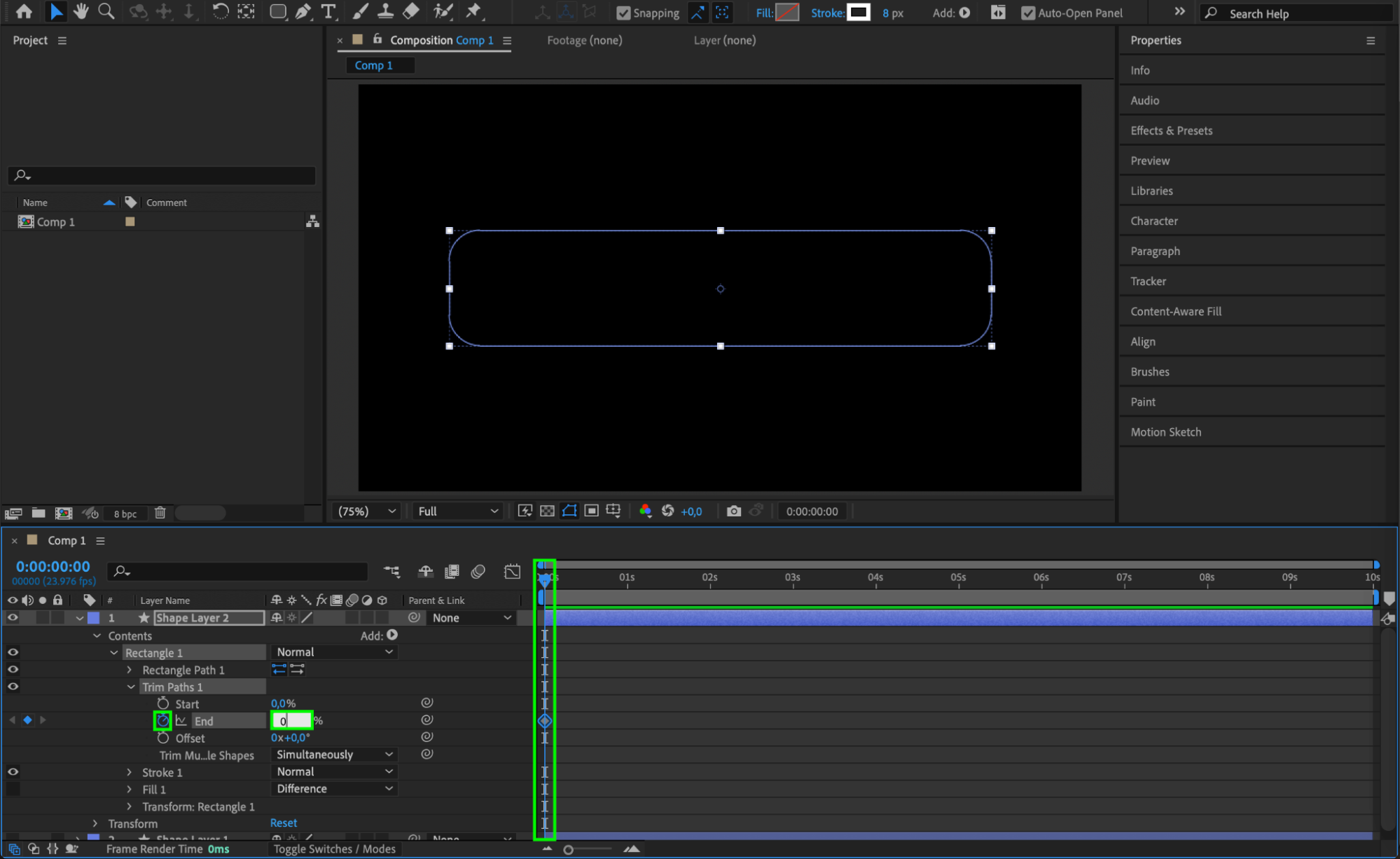This screenshot has height=859, width=1400.
Task: Open the Effects & Presets panel
Action: [1171, 130]
